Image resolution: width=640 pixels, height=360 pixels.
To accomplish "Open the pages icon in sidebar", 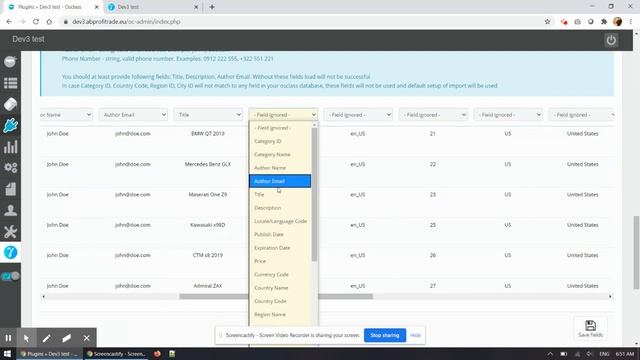I will [x=10, y=189].
